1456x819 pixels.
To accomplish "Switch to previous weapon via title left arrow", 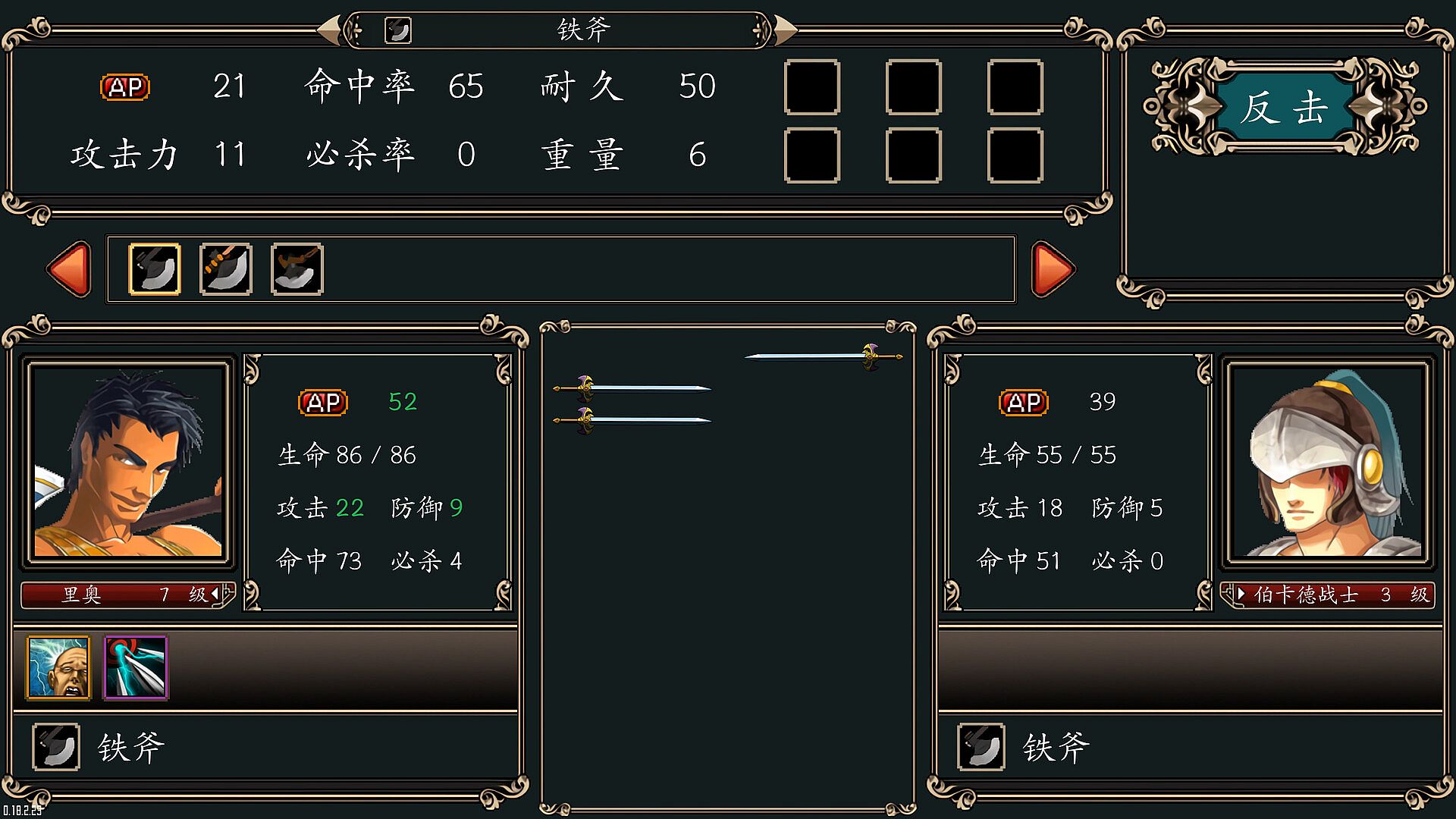I will click(x=330, y=30).
